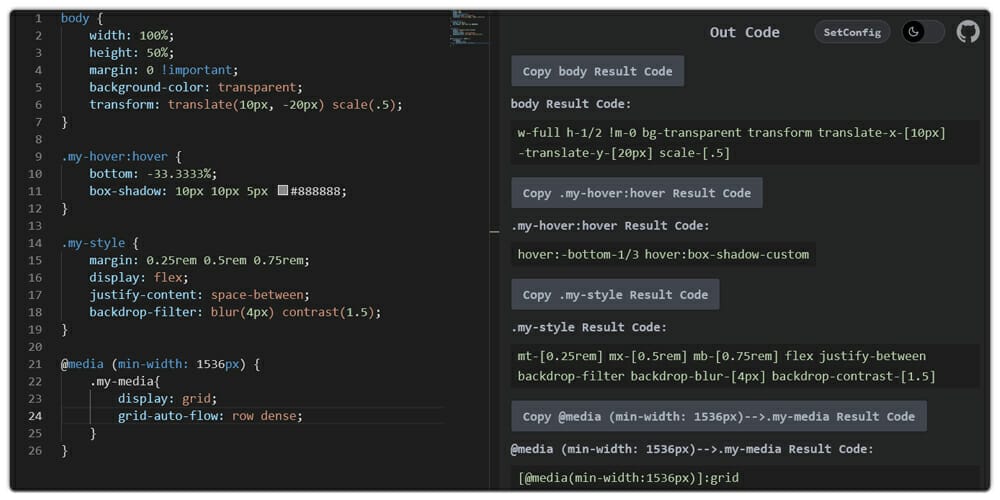
Task: Click the 'body Result Code:' label
Action: tap(571, 104)
